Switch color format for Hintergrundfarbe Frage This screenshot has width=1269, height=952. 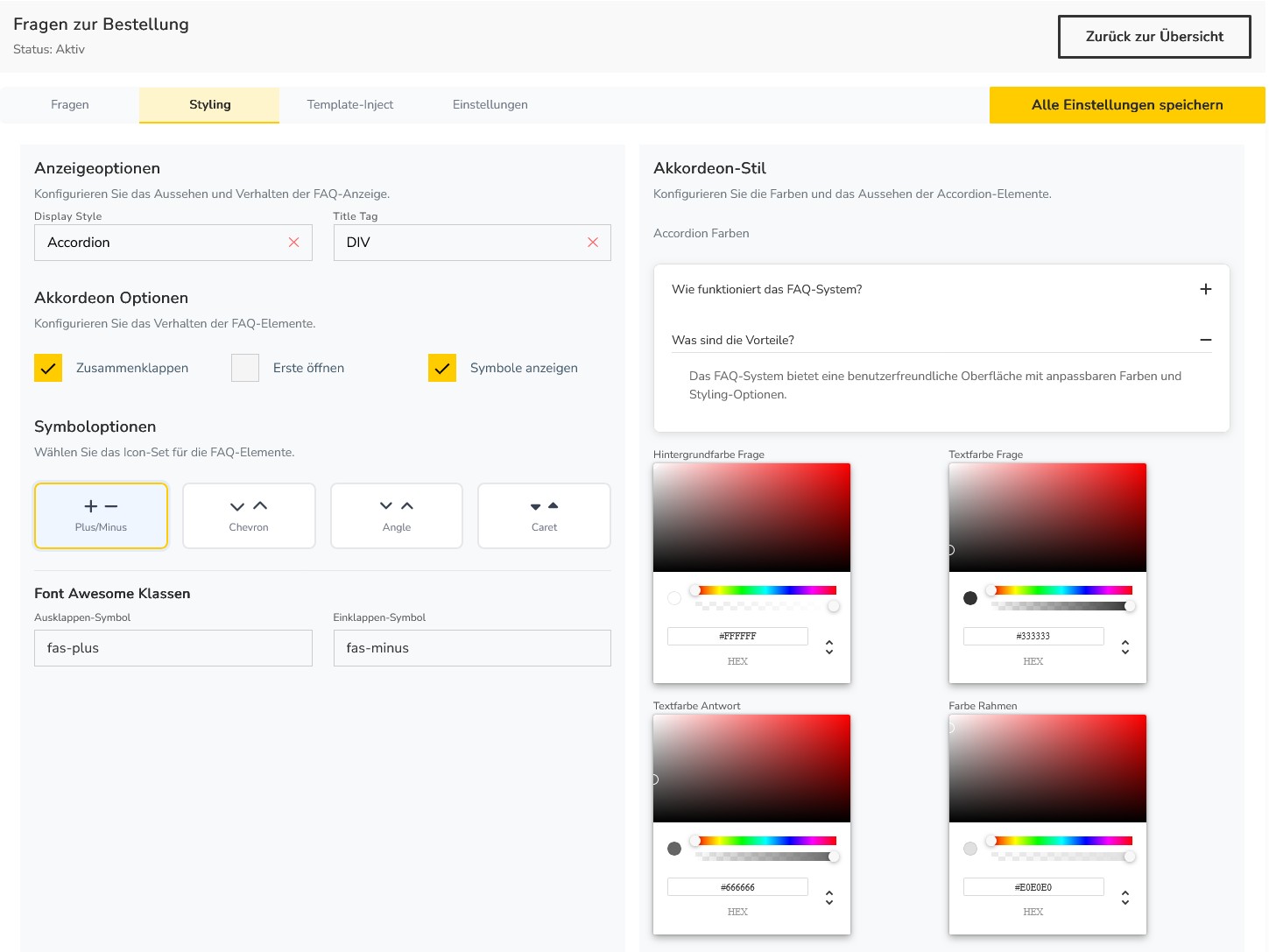point(828,647)
